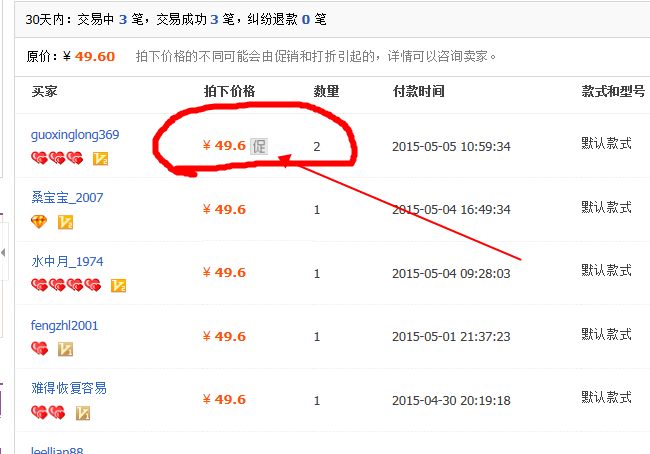Click the heart rating icon under fengzhl2001
This screenshot has width=650, height=454.
tap(40, 349)
